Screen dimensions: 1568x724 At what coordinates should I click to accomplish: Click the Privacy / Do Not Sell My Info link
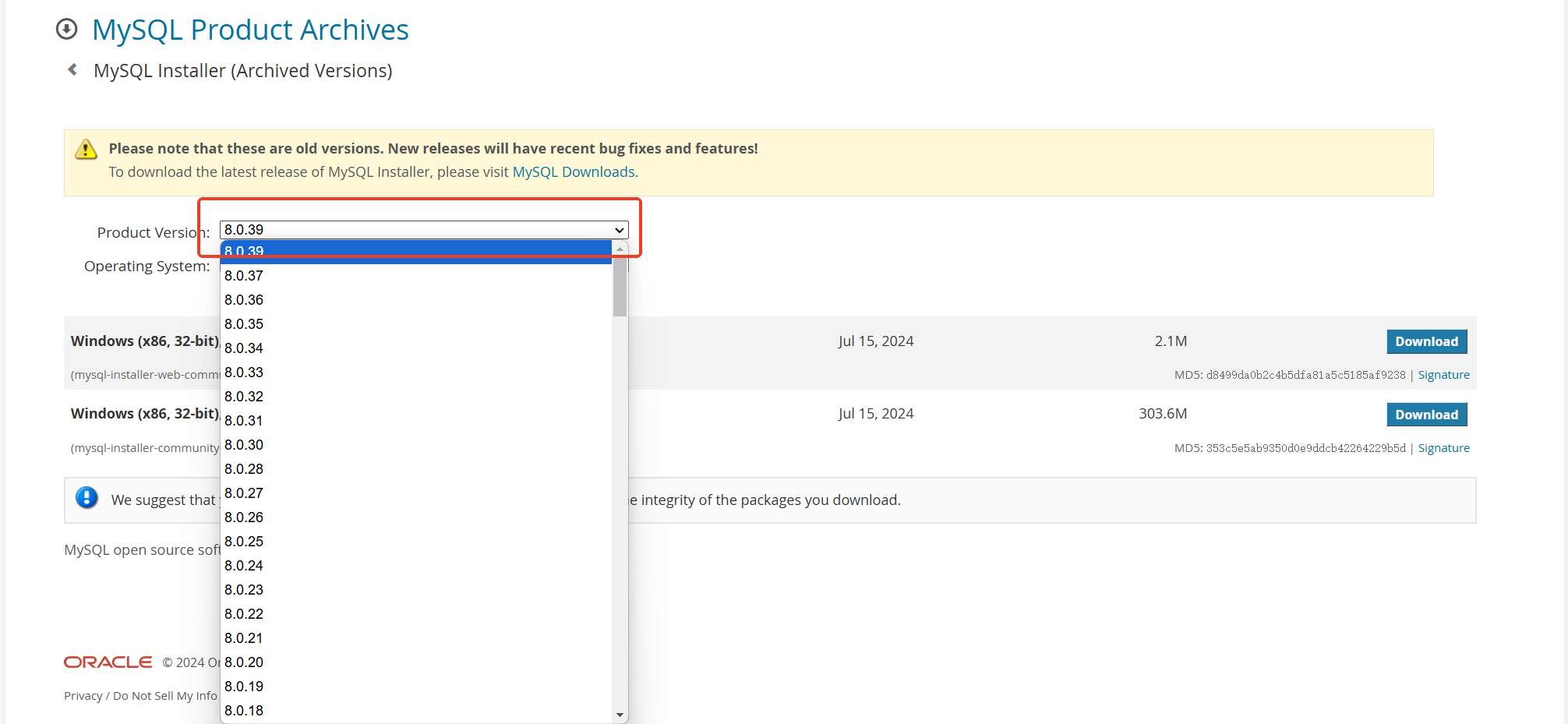(140, 695)
